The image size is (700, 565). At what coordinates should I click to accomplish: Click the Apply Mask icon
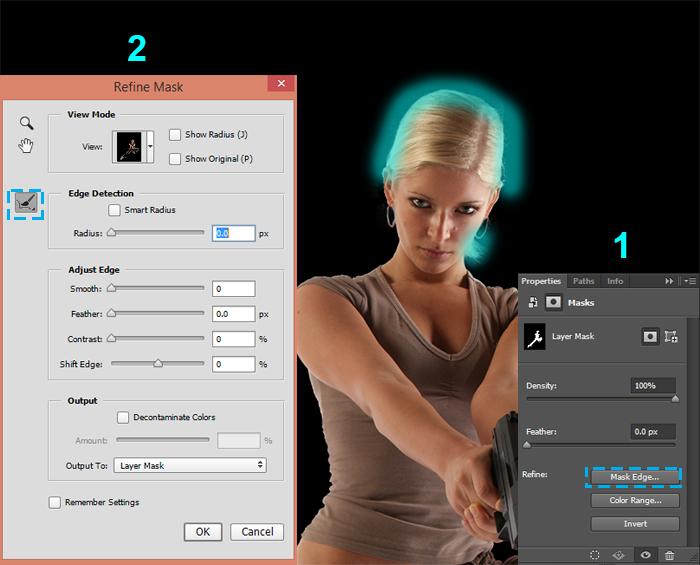(618, 555)
